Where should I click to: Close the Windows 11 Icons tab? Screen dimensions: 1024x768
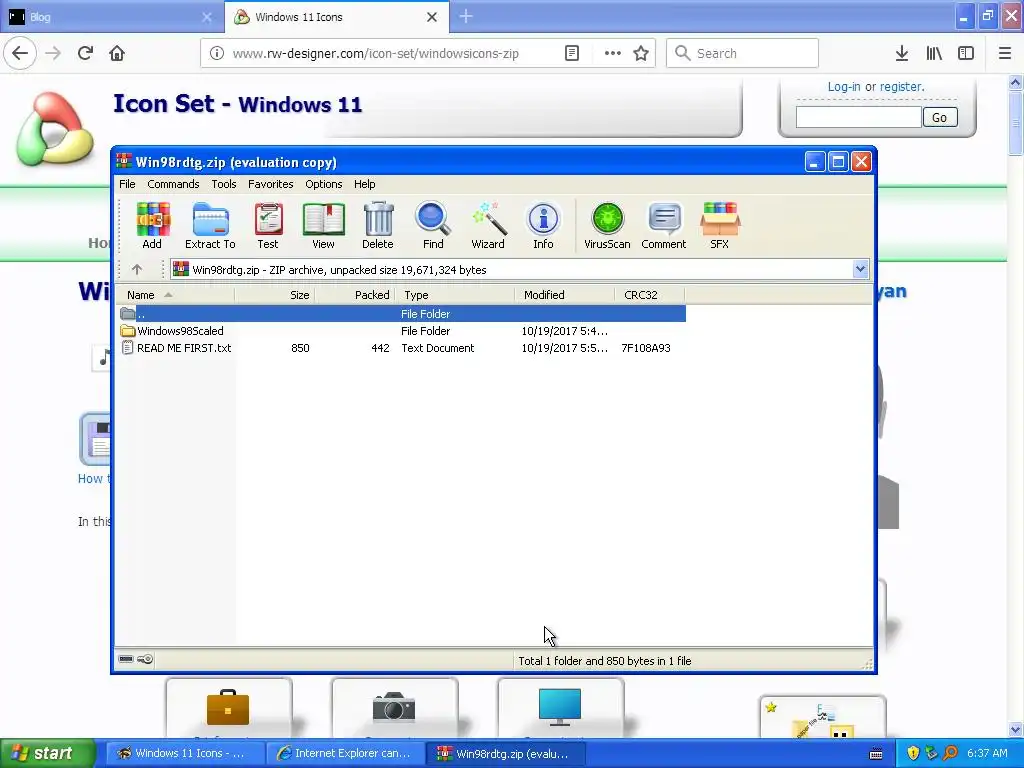click(432, 17)
